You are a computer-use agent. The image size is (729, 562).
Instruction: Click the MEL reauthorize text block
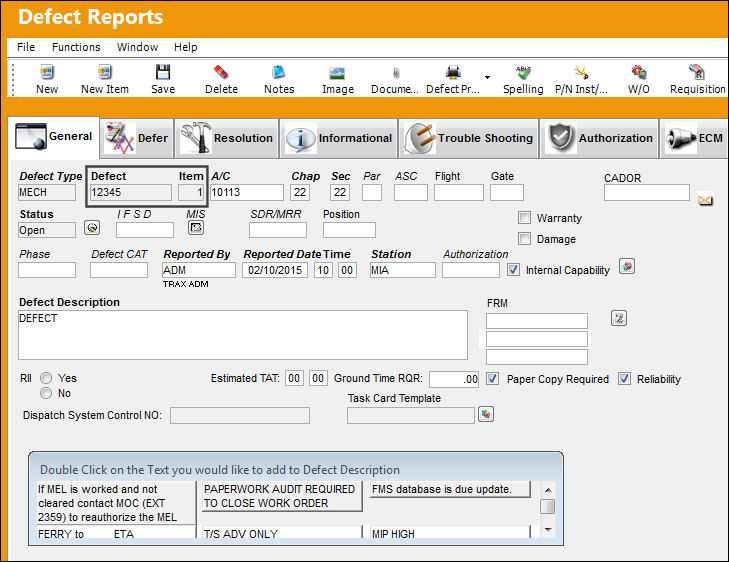tap(116, 503)
